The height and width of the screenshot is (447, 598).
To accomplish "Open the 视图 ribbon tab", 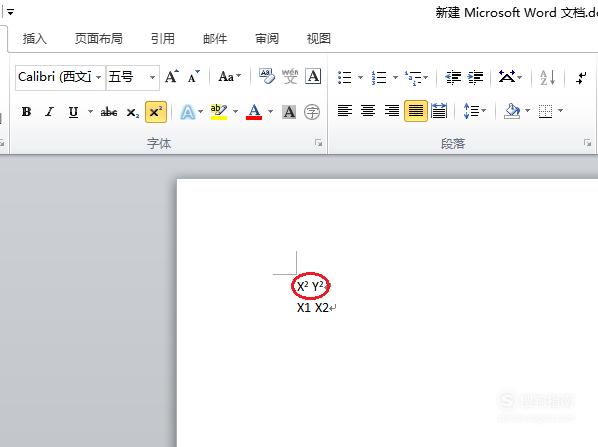I will point(319,39).
